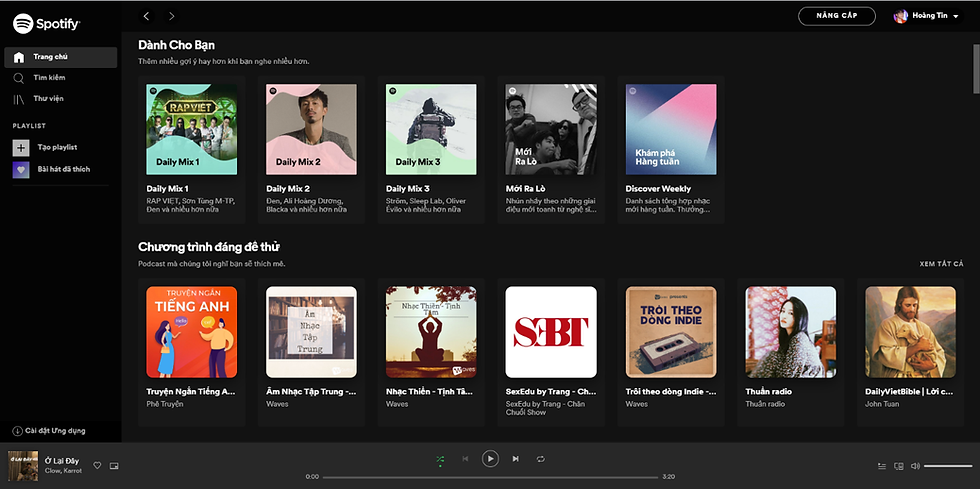
Task: Toggle picture-in-picture mini player icon
Action: pos(114,466)
